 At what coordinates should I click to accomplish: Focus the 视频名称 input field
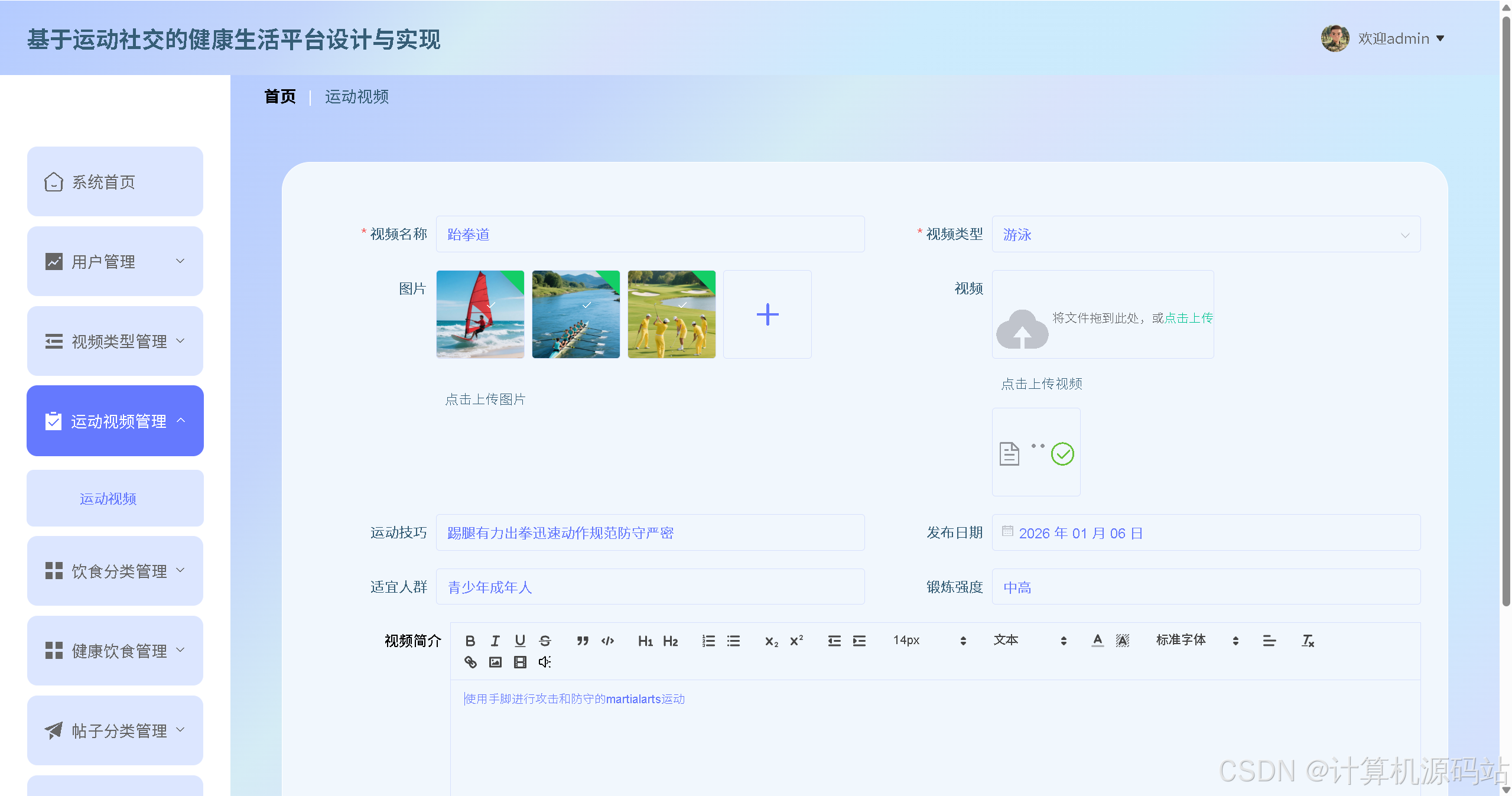coord(651,234)
